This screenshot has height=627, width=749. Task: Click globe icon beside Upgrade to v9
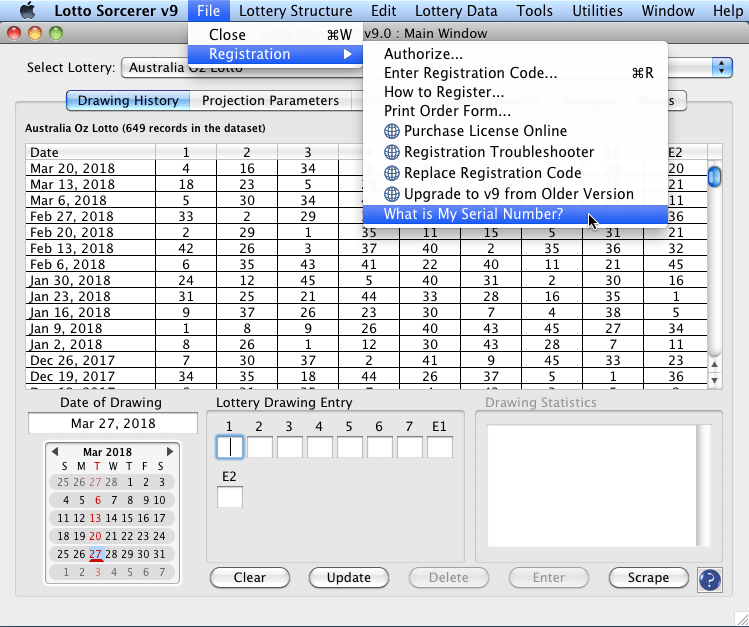click(392, 194)
